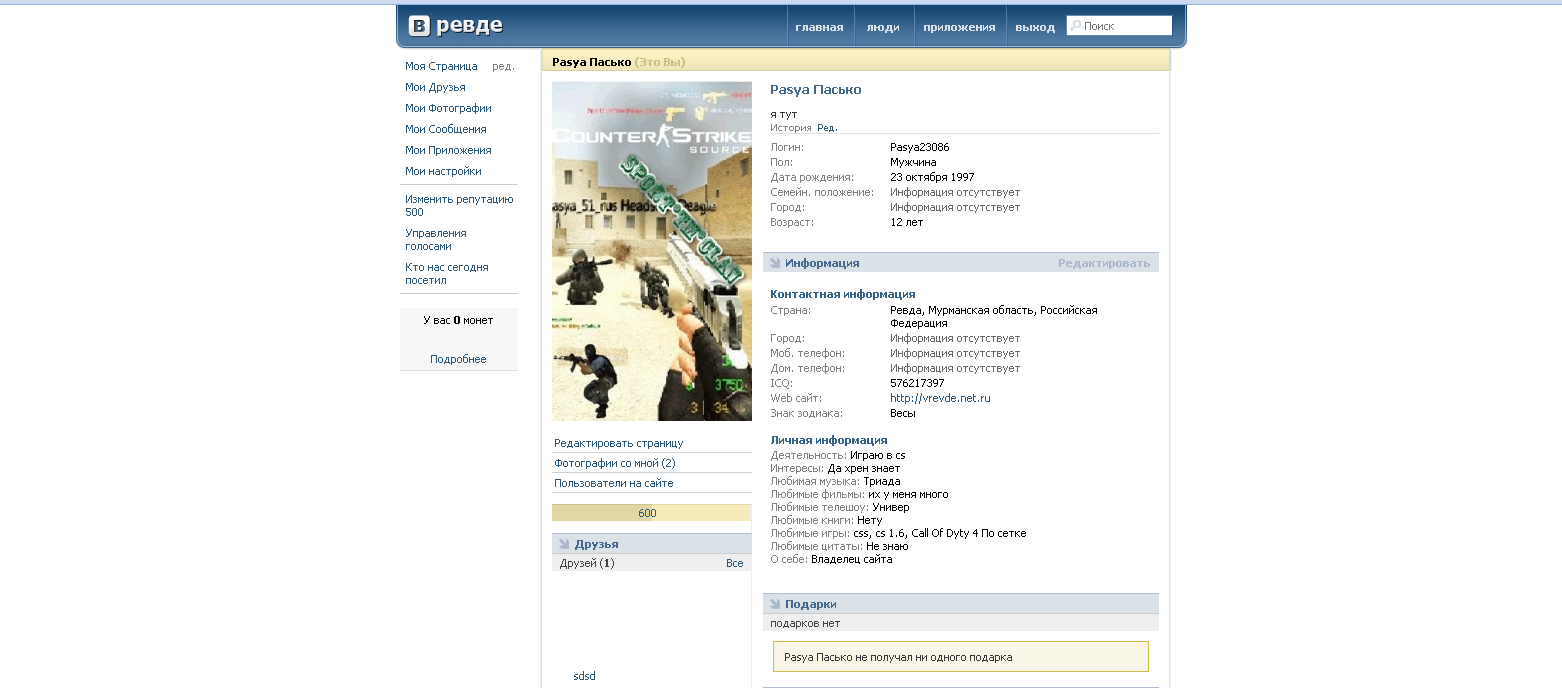This screenshot has width=1562, height=688.
Task: Open the http://vrevde.net.ru website link
Action: (x=940, y=398)
